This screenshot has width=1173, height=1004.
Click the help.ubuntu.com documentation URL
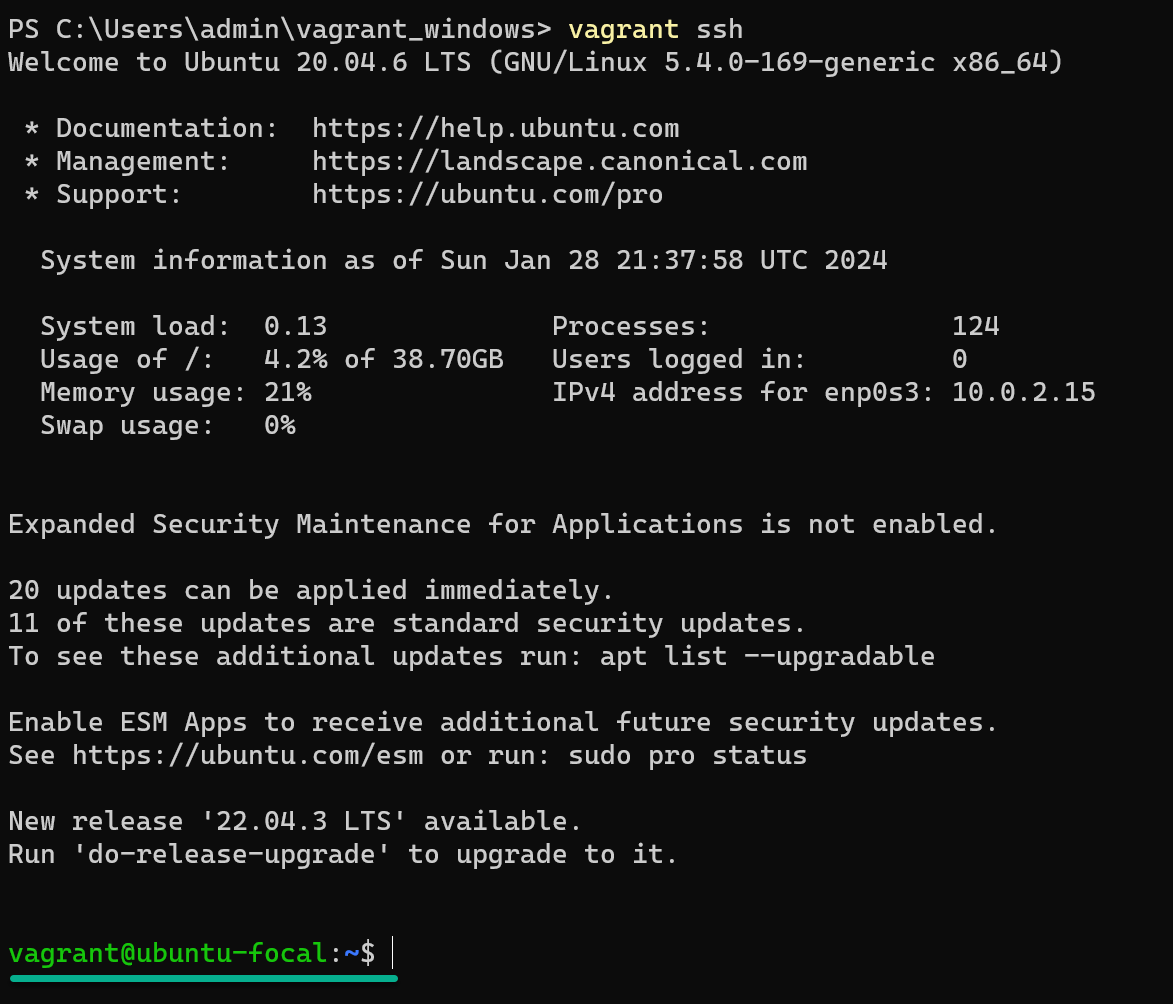coord(495,129)
